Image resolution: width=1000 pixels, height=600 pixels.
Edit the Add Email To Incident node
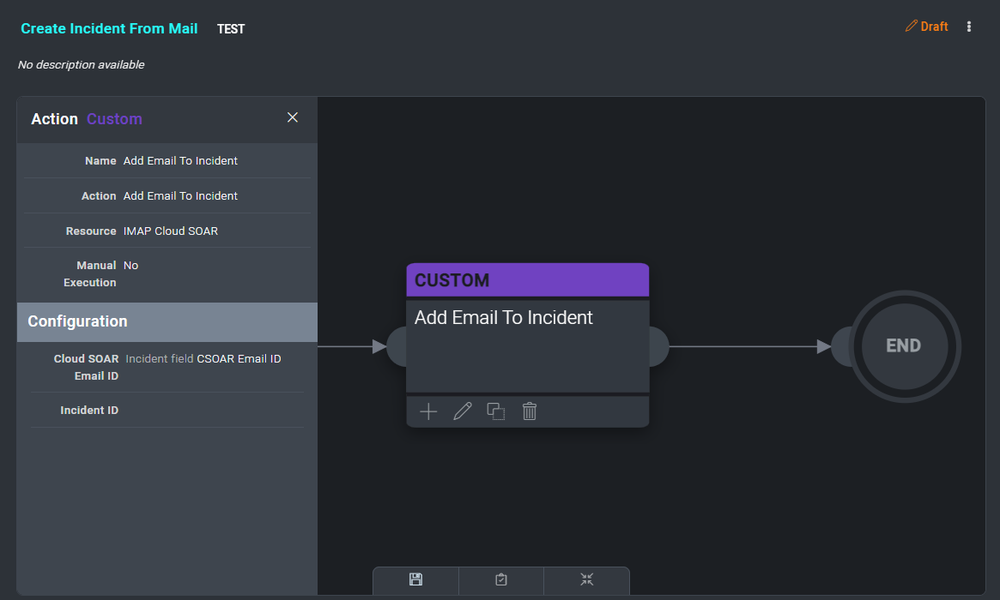click(x=462, y=411)
